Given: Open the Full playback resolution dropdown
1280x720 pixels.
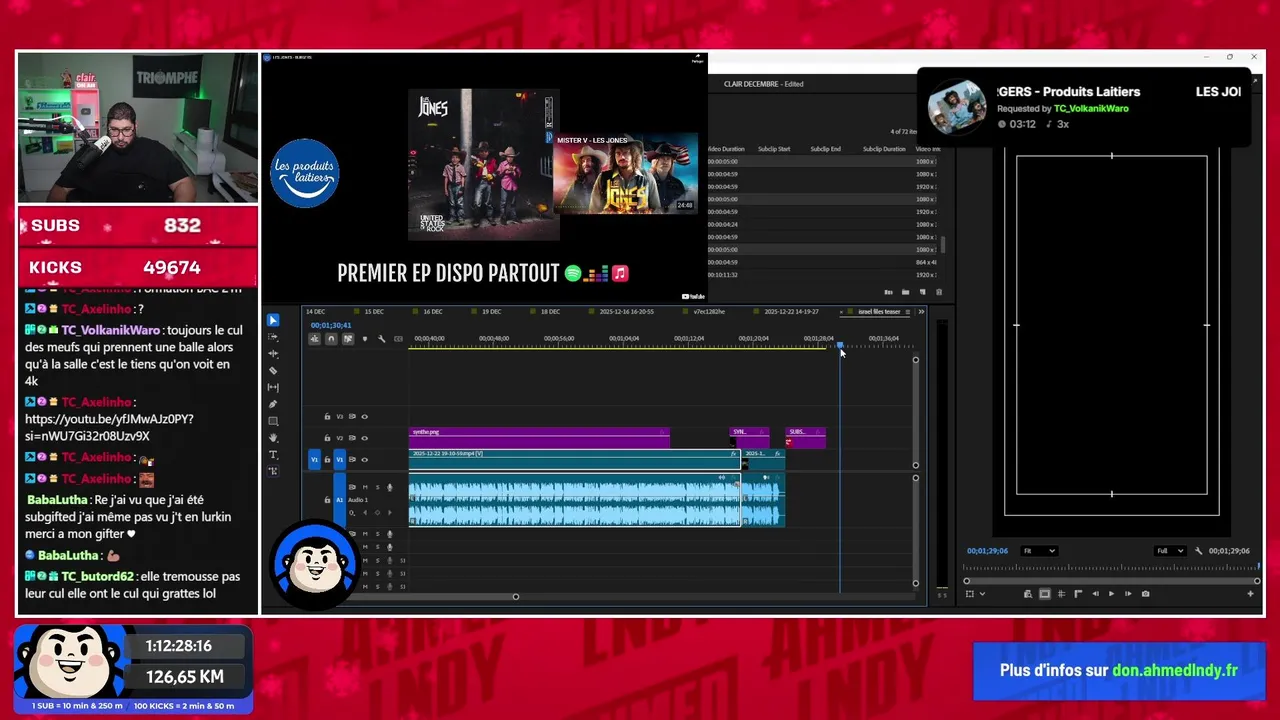Looking at the screenshot, I should click(1169, 551).
